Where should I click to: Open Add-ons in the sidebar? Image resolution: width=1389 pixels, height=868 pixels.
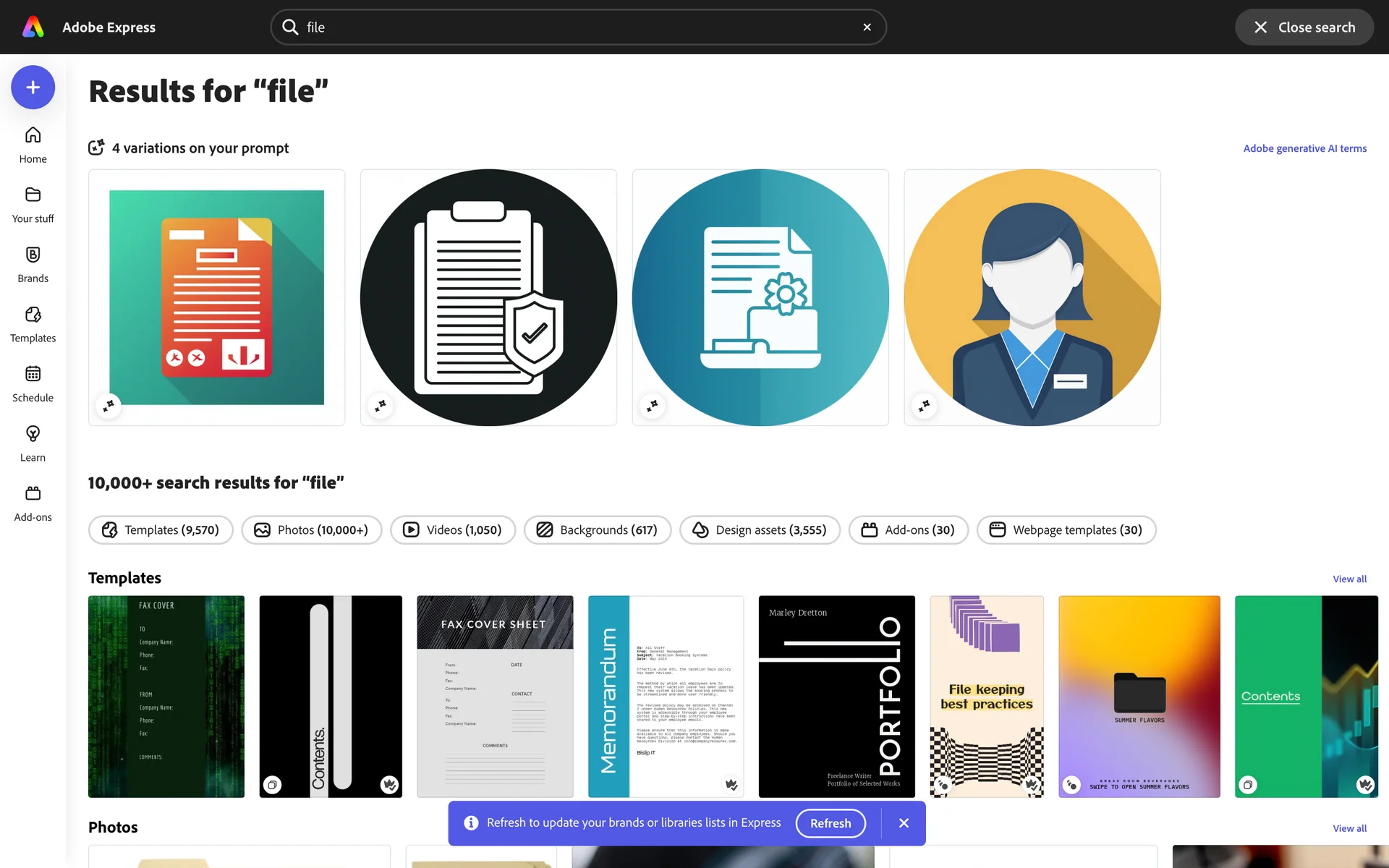pyautogui.click(x=33, y=503)
